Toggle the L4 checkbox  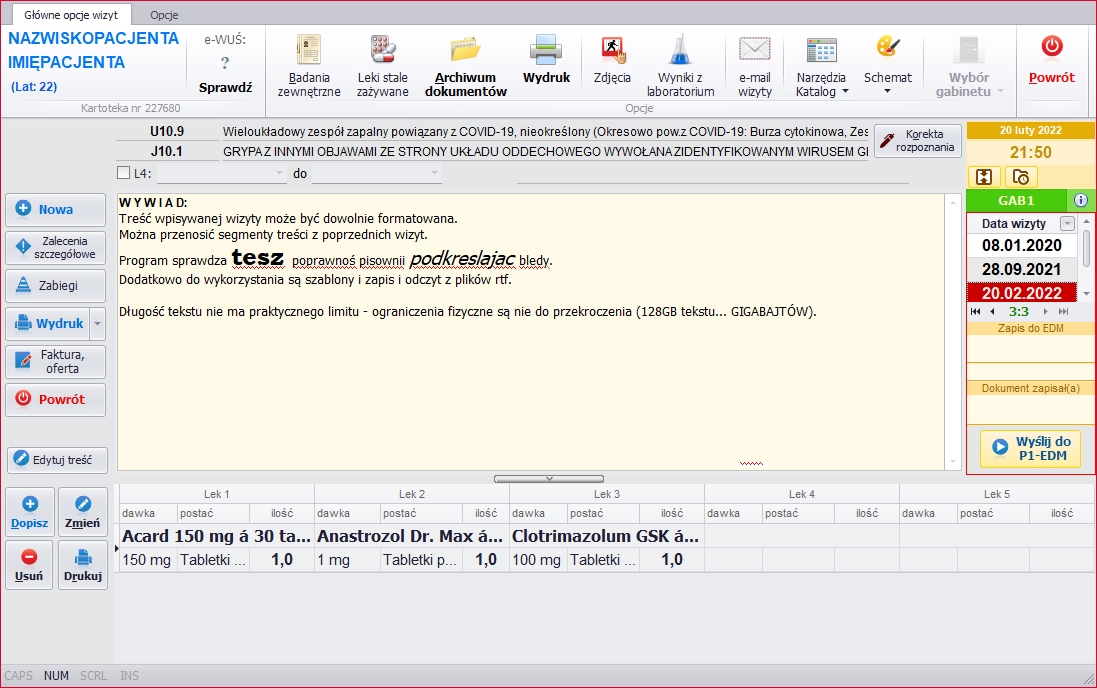click(124, 174)
